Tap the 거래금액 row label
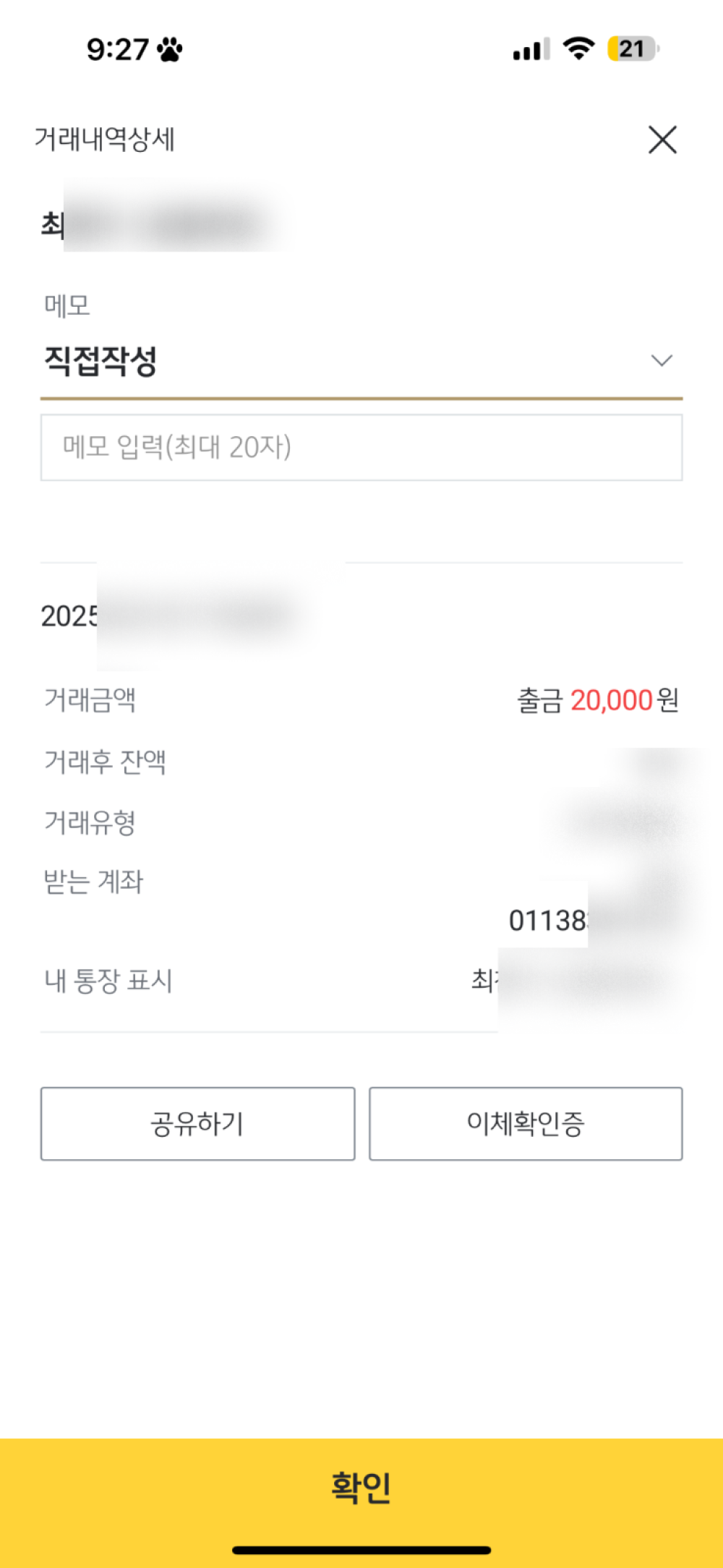This screenshot has height=1568, width=723. click(90, 699)
